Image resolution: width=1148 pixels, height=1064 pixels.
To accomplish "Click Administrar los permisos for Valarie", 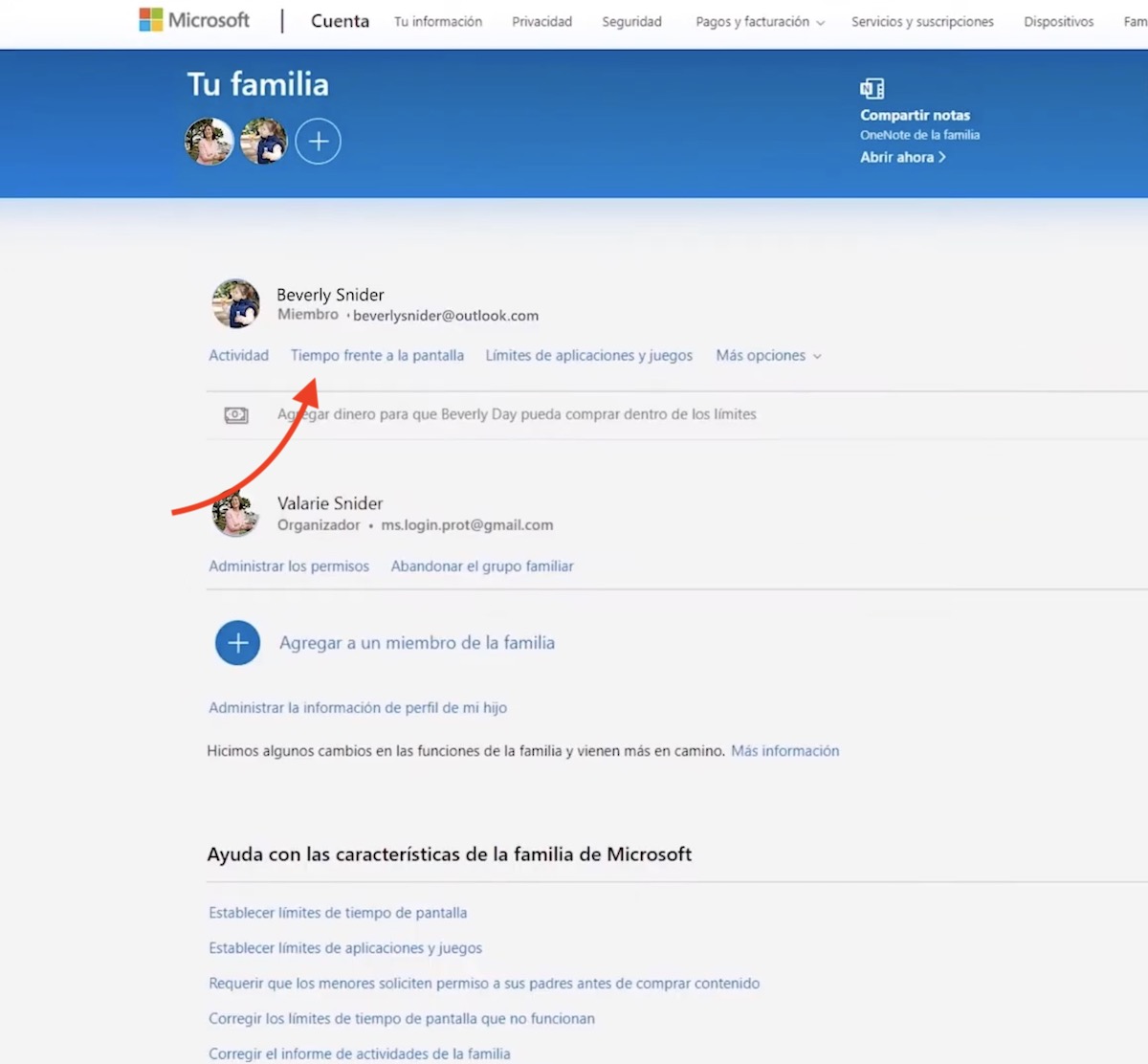I will pos(289,566).
